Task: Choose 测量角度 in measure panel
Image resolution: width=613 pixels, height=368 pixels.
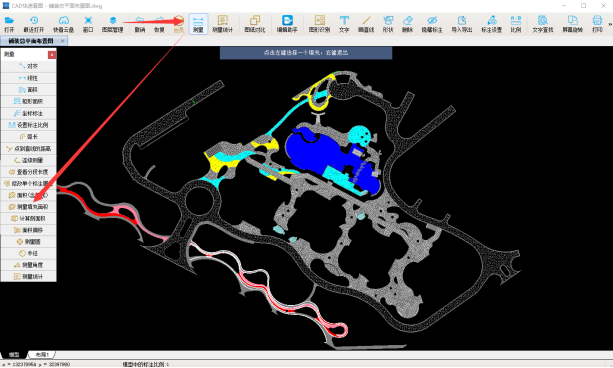Action: 29,265
